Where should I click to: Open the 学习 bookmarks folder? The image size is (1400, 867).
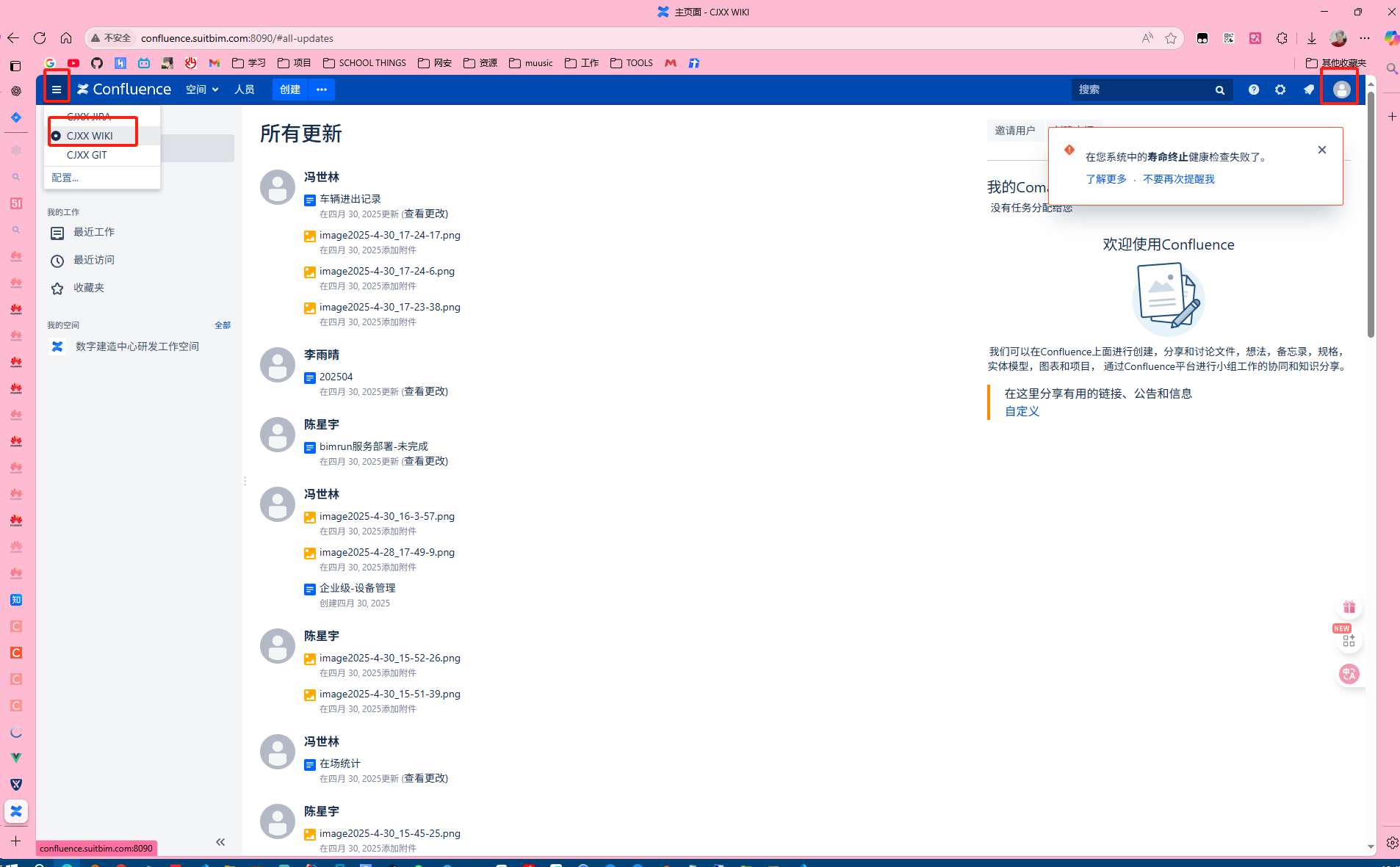(249, 63)
